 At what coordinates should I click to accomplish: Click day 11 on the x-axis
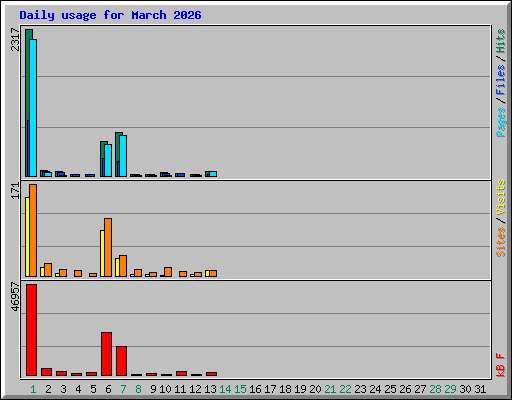pyautogui.click(x=180, y=389)
